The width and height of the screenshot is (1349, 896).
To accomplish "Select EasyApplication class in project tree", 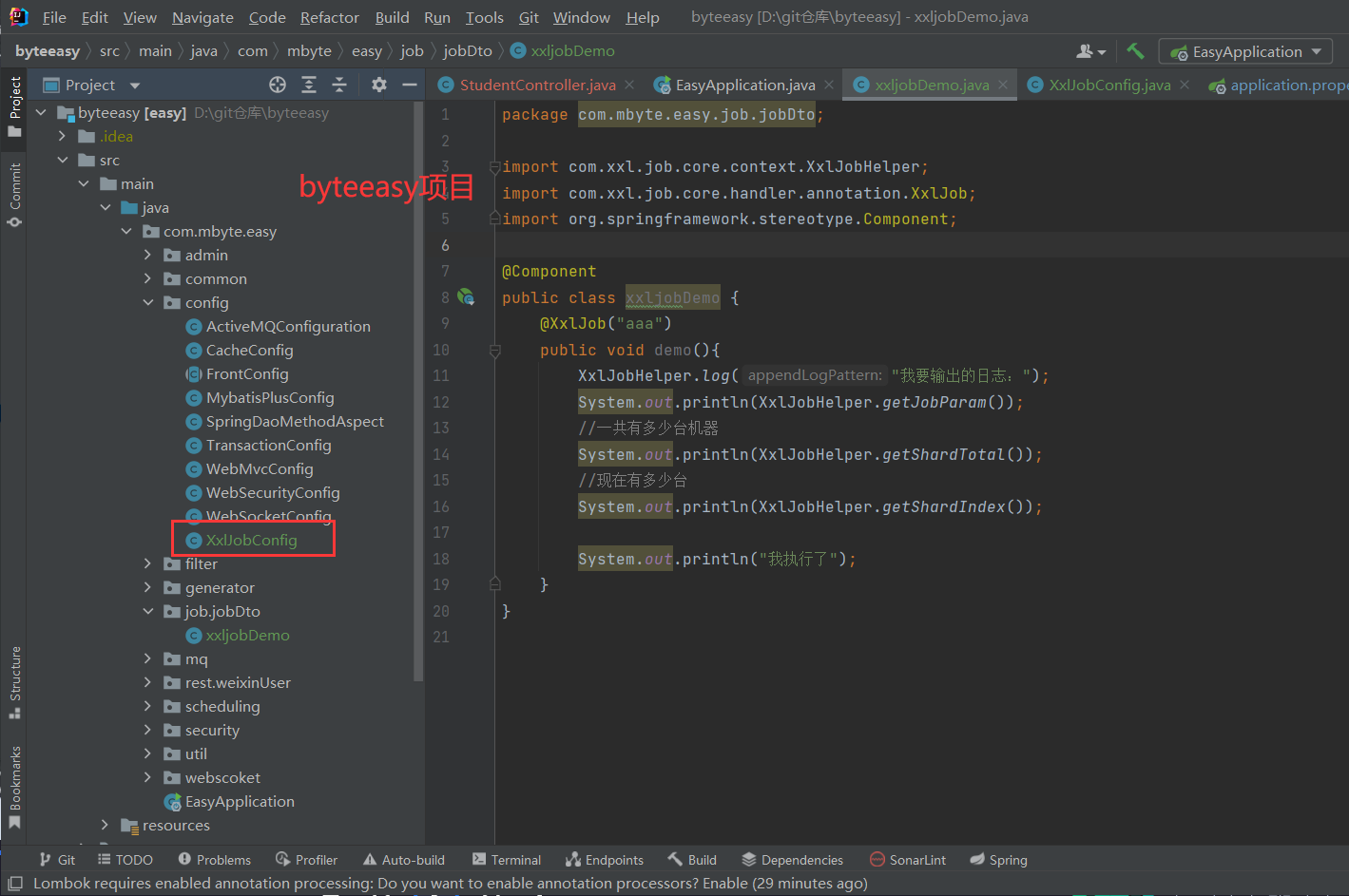I will [x=240, y=801].
